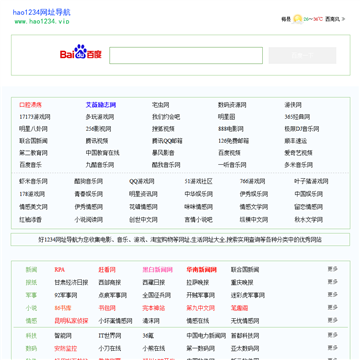Open the 九酷音乐网 link

click(x=100, y=165)
